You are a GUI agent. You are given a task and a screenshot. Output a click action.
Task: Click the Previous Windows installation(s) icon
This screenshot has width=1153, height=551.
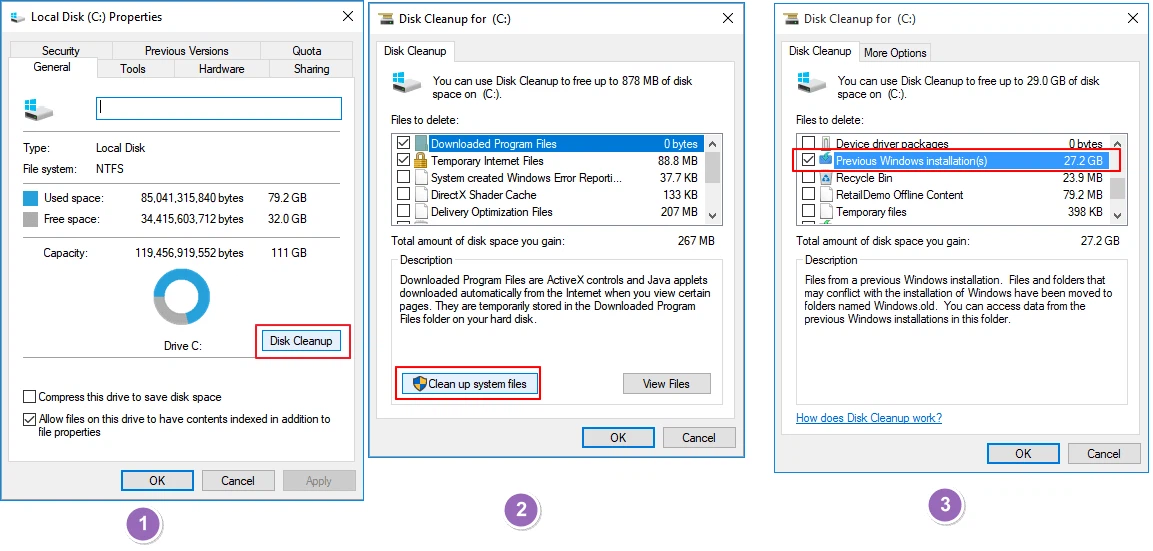(826, 160)
